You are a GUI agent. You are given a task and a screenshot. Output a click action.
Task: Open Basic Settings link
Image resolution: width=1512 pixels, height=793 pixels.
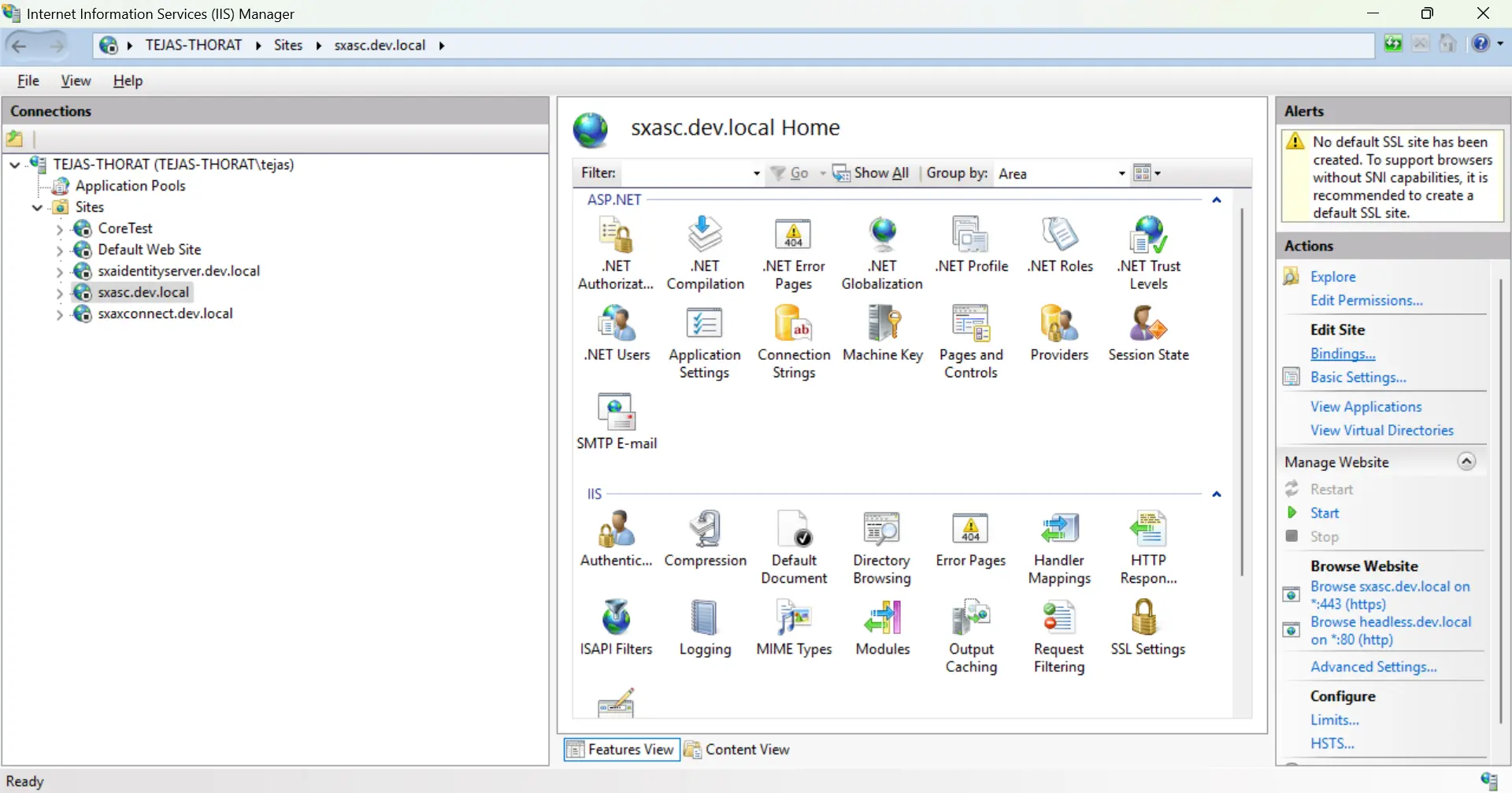click(x=1358, y=377)
